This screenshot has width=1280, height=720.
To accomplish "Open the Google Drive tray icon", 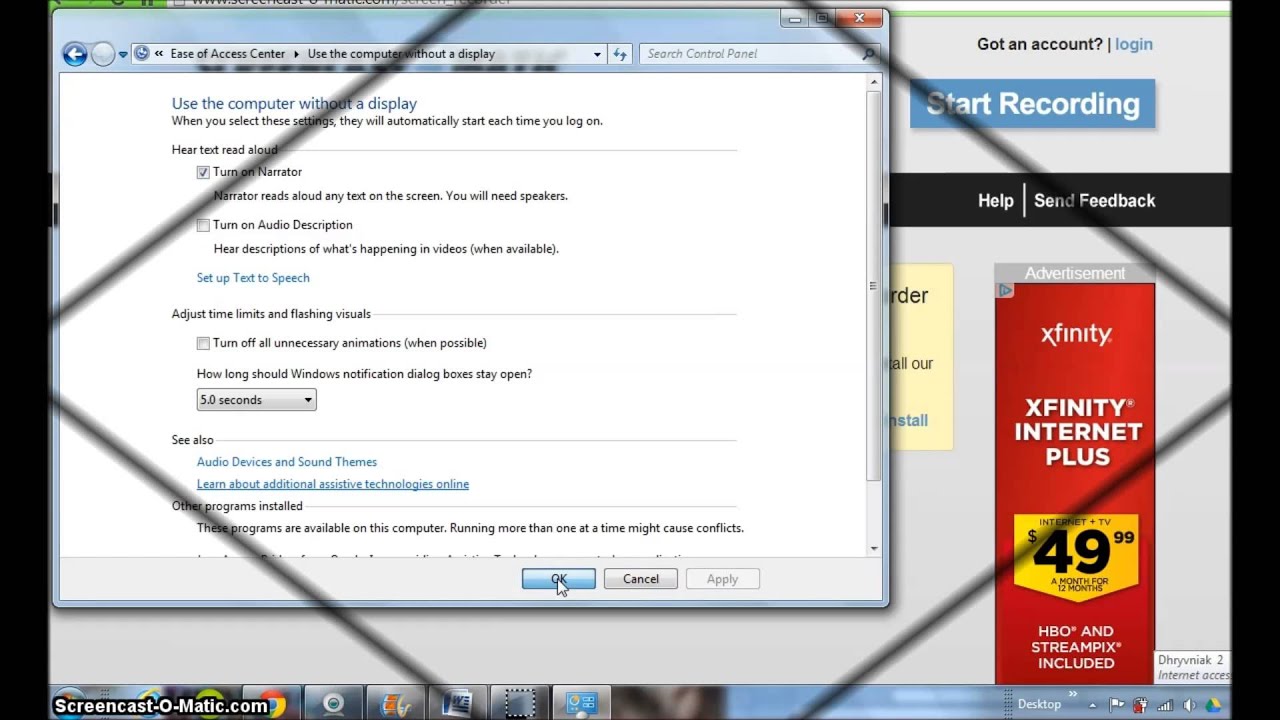I will (1213, 704).
